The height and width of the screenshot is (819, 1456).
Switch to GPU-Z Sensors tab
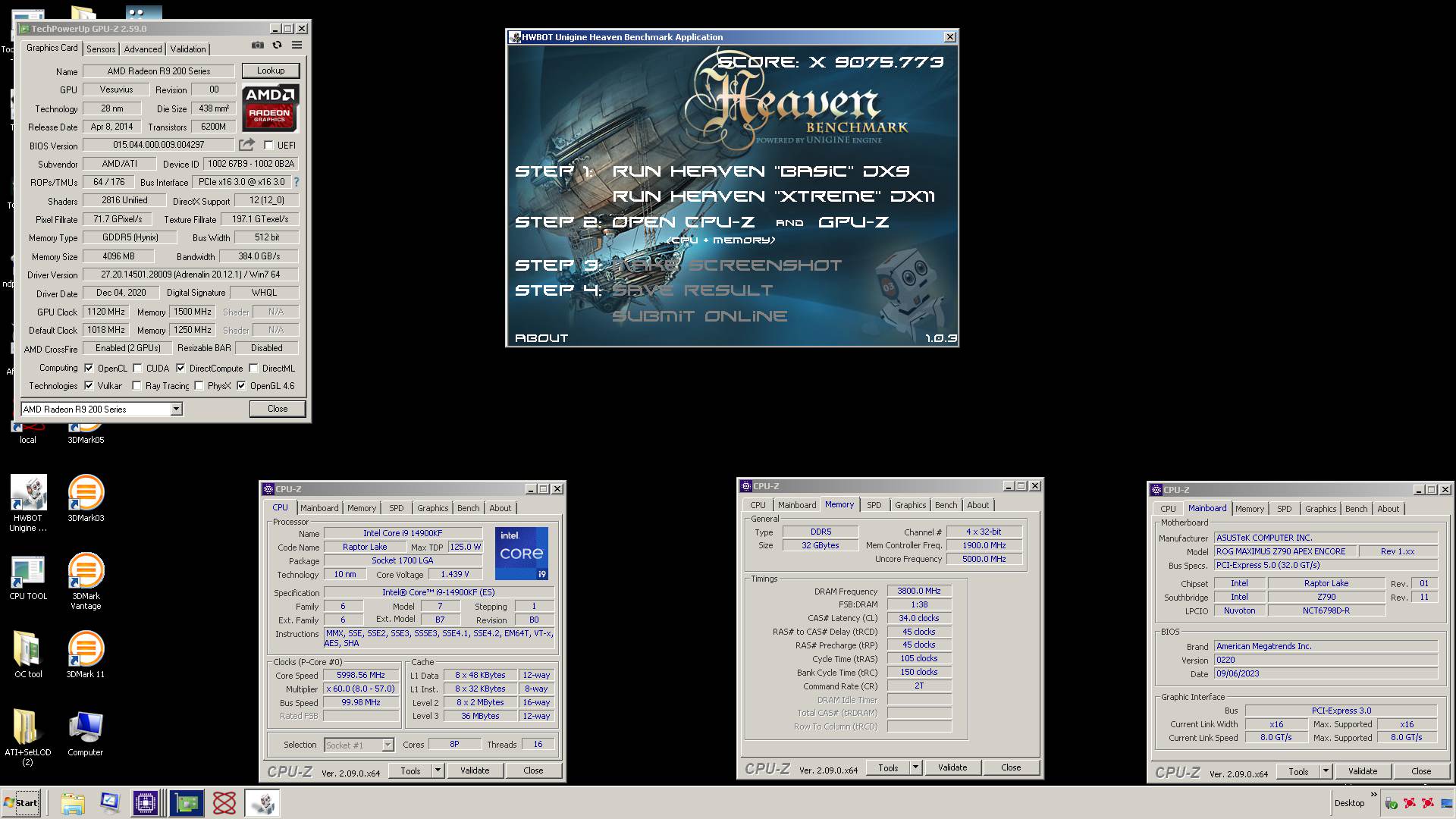101,49
